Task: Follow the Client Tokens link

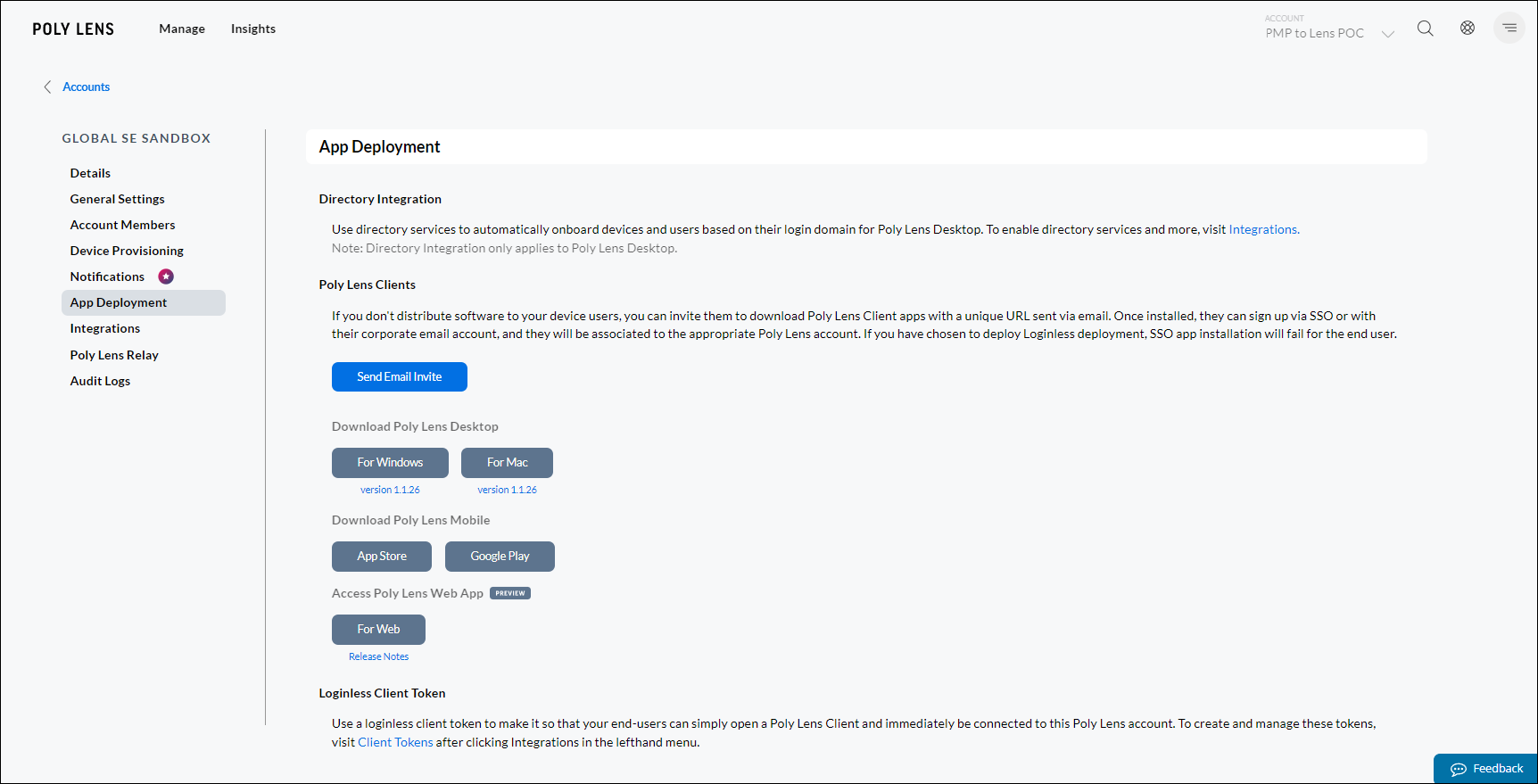Action: point(395,742)
